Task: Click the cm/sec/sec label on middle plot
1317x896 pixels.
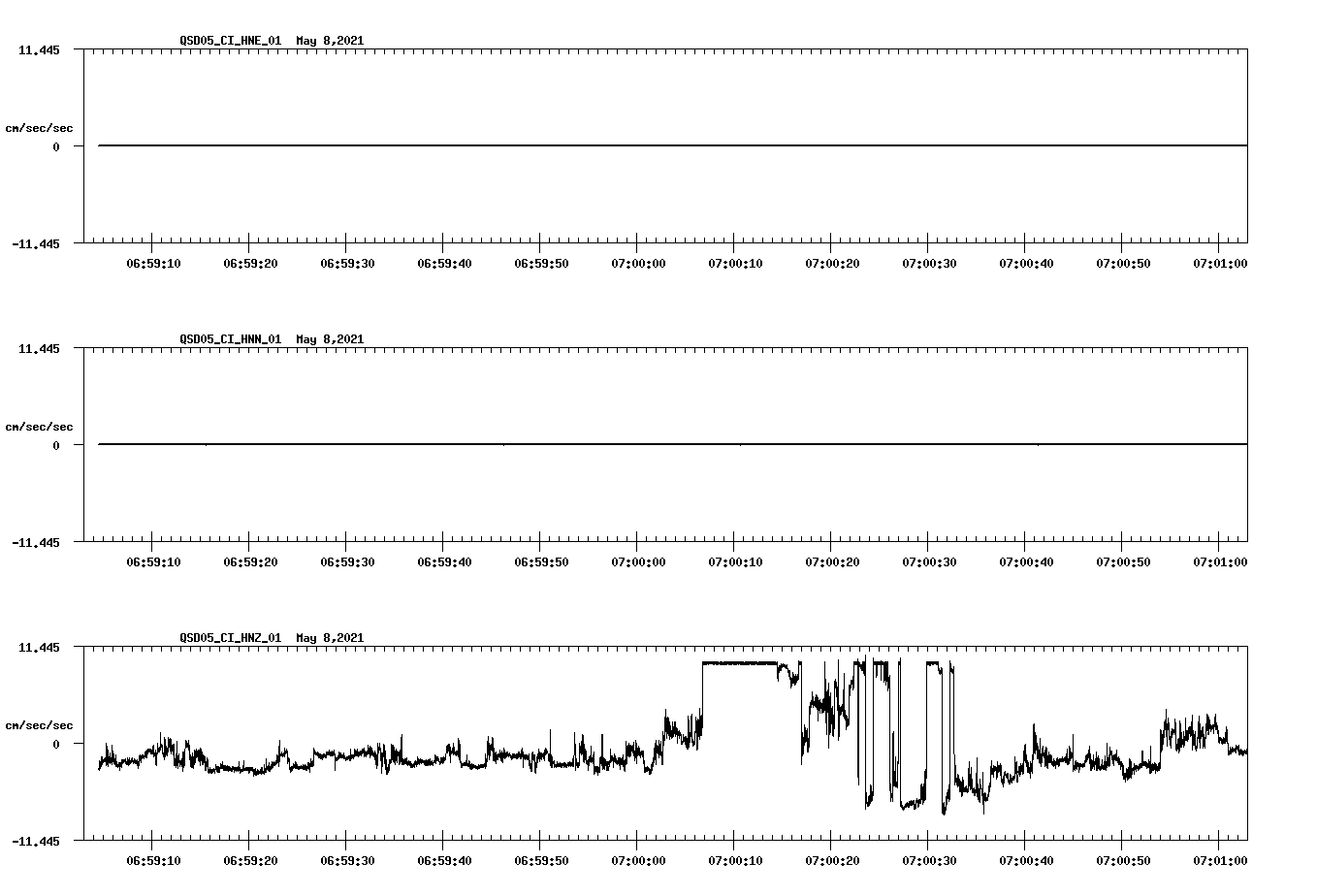Action: point(41,425)
